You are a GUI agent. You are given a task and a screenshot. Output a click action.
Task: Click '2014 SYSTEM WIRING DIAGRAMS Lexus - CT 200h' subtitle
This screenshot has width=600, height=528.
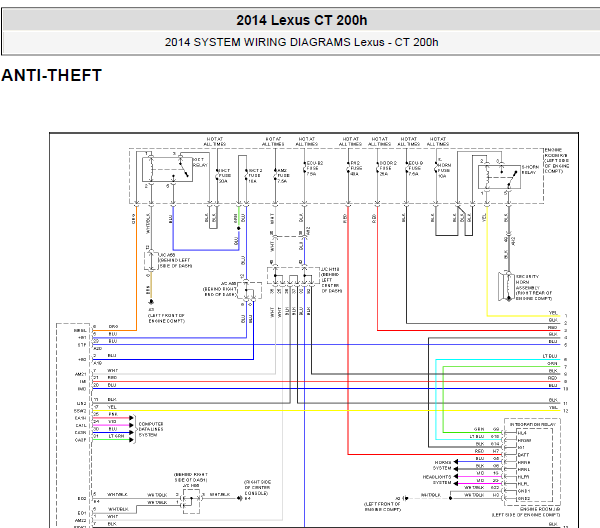click(302, 42)
